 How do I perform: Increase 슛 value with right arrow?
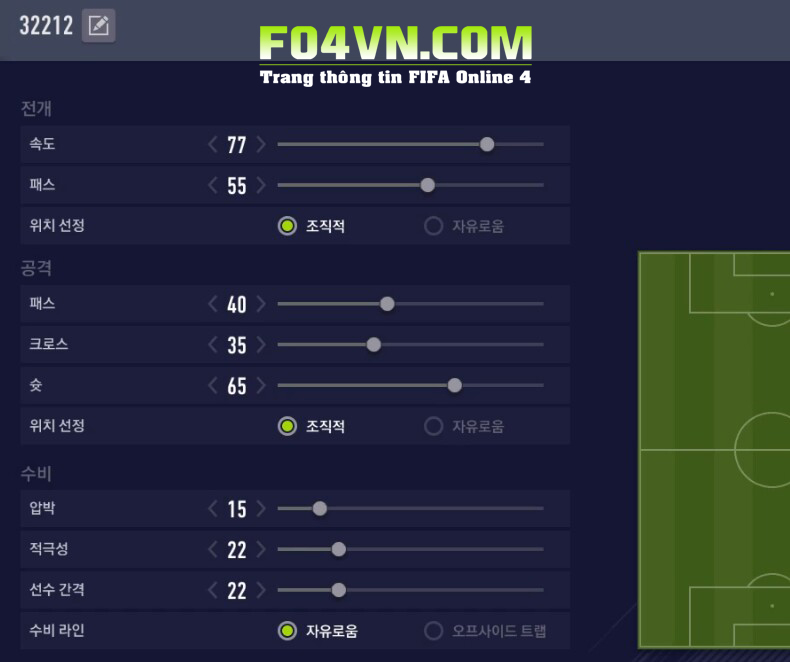click(261, 385)
